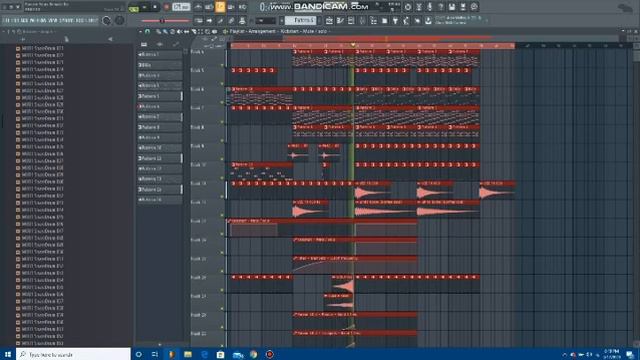The image size is (640, 360).
Task: Click the question mark help icon
Action: (x=441, y=7)
